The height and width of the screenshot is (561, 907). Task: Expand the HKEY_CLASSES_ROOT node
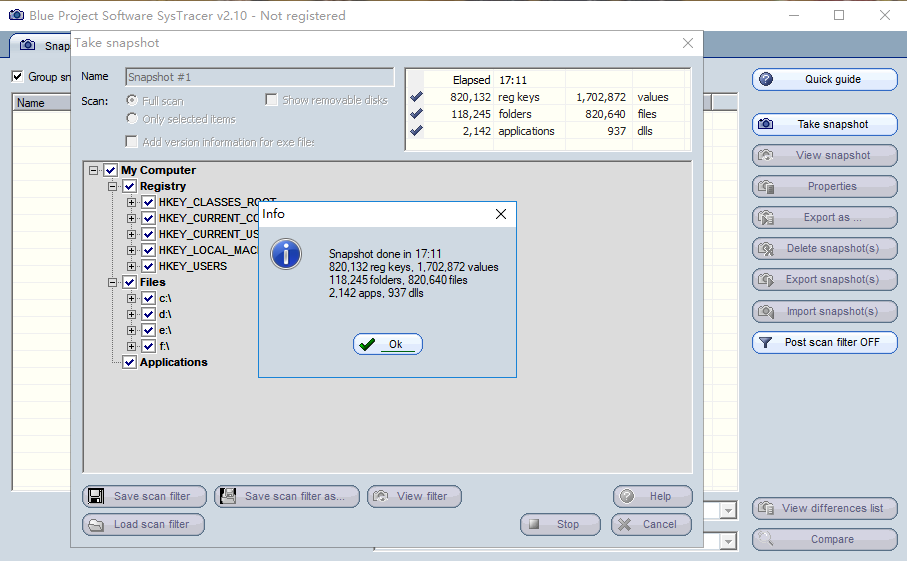pyautogui.click(x=131, y=202)
